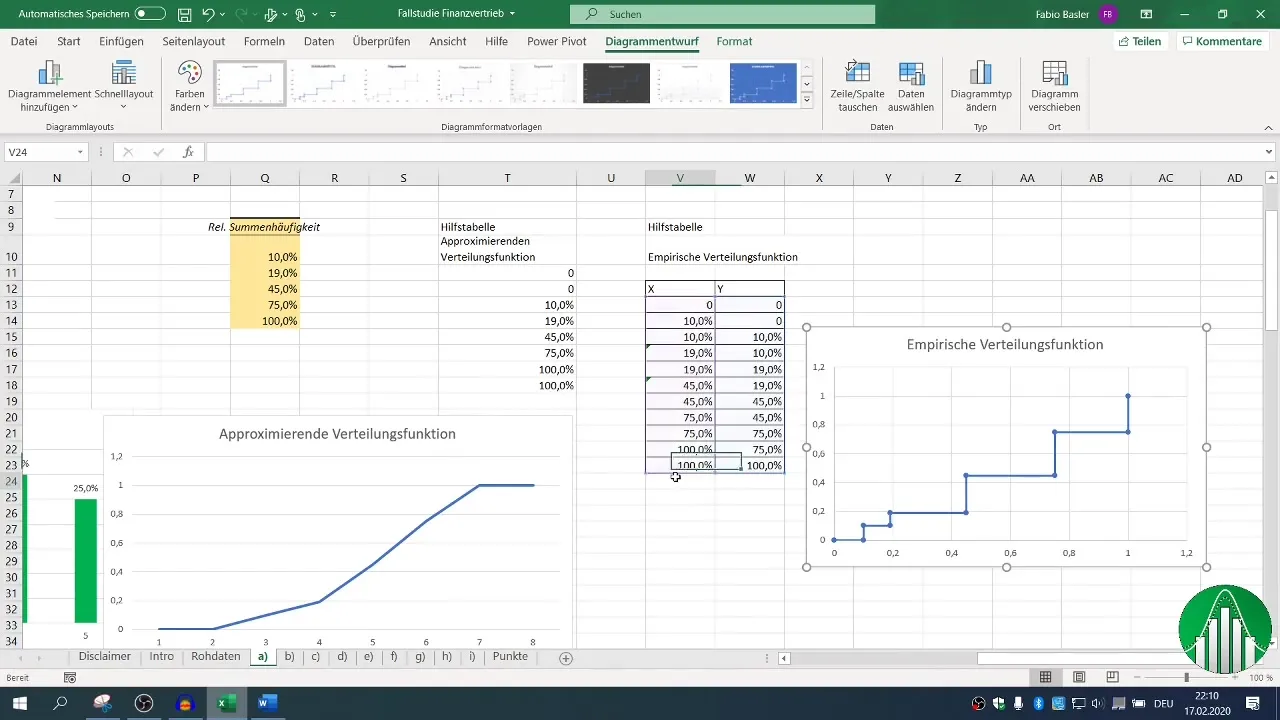Click the Windows Start button
This screenshot has width=1280, height=720.
pyautogui.click(x=19, y=703)
